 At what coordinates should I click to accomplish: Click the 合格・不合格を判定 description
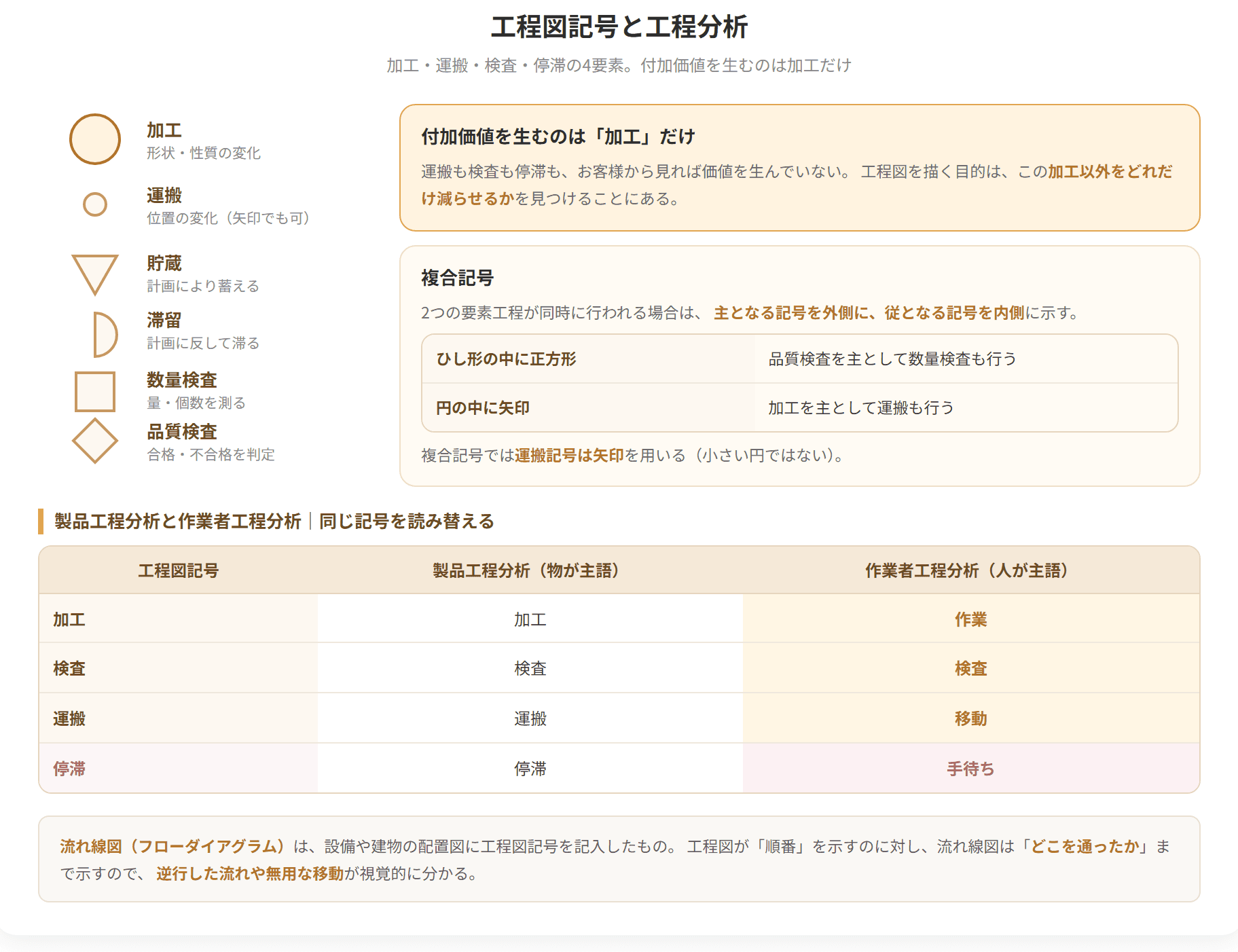[211, 454]
